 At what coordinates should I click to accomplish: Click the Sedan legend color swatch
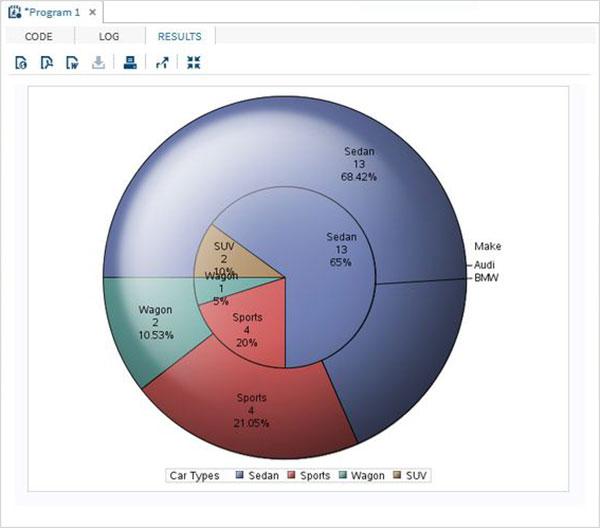pyautogui.click(x=240, y=475)
